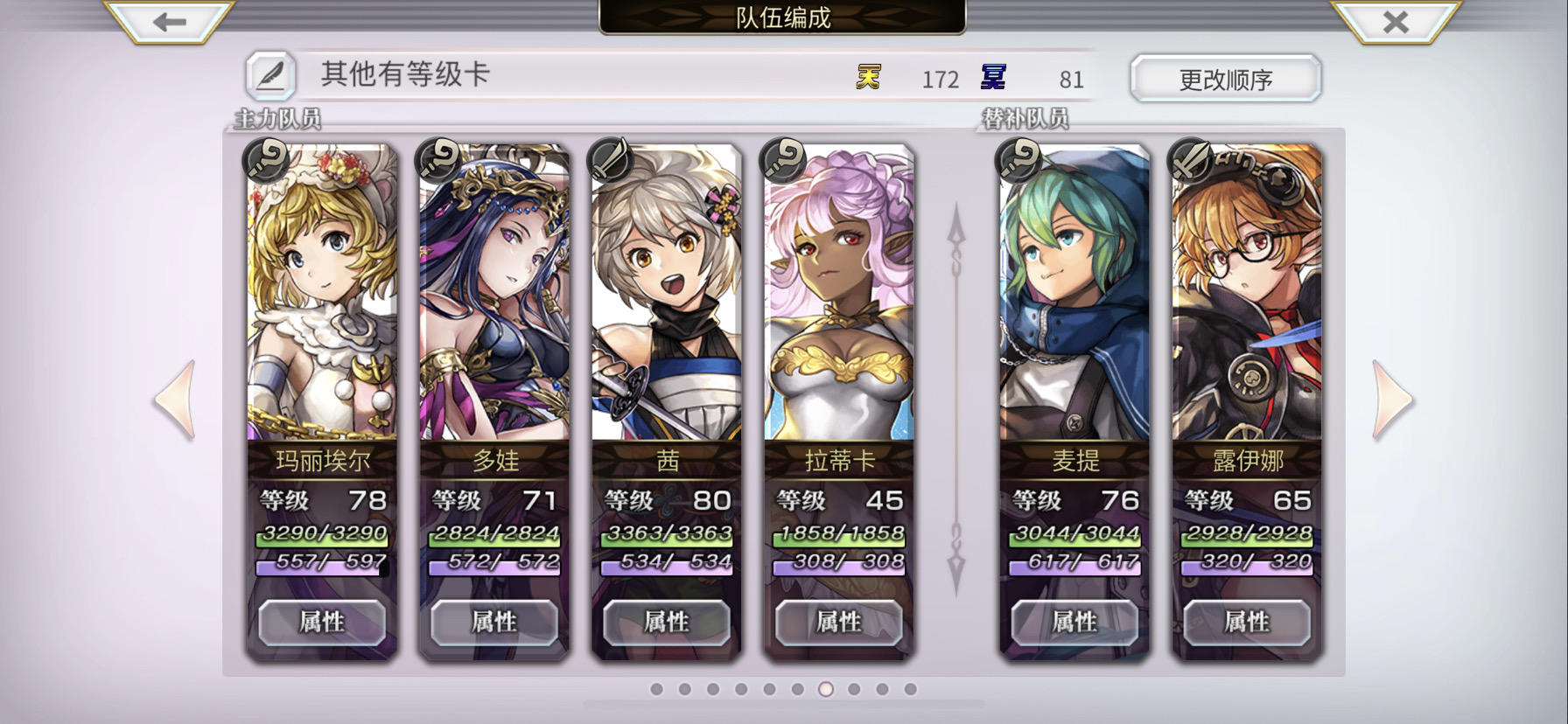This screenshot has height=724, width=1568.
Task: Select the first team page dot
Action: [x=657, y=689]
